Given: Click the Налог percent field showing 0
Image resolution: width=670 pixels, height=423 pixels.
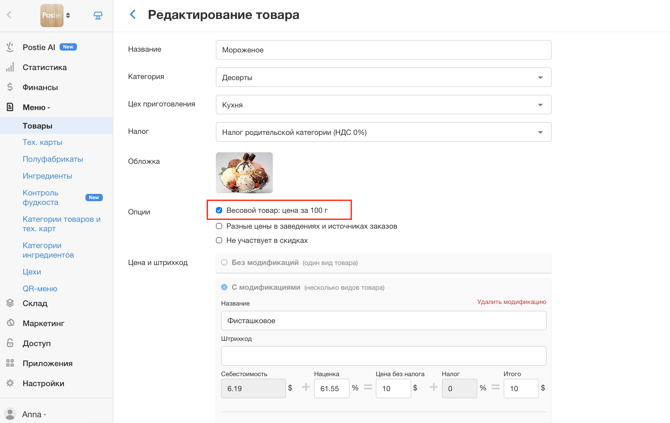Looking at the screenshot, I should 459,388.
